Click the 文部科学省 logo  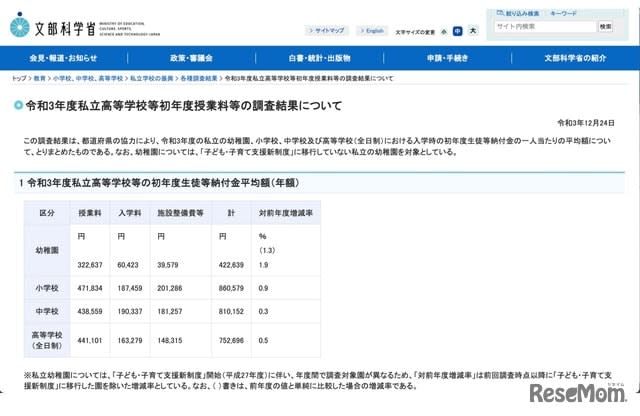(x=85, y=26)
